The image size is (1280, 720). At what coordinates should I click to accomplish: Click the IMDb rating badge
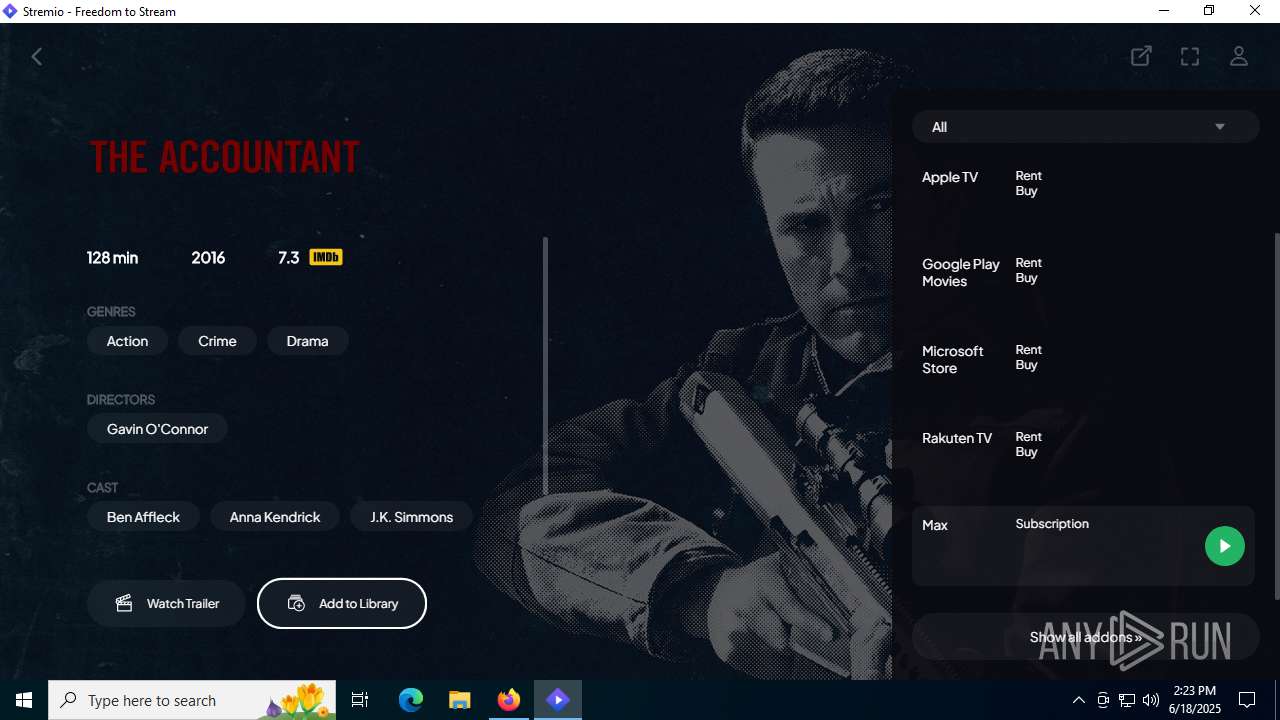[x=326, y=257]
